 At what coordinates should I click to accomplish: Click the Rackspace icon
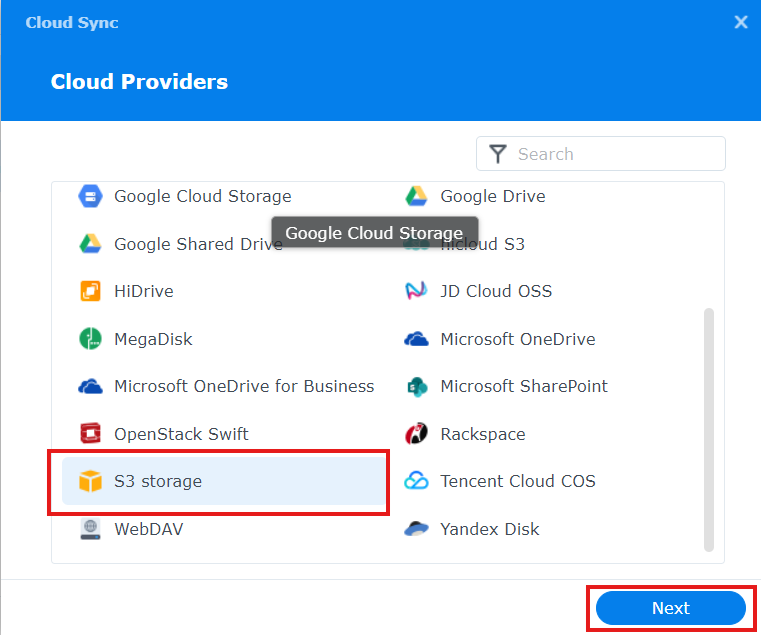[416, 434]
